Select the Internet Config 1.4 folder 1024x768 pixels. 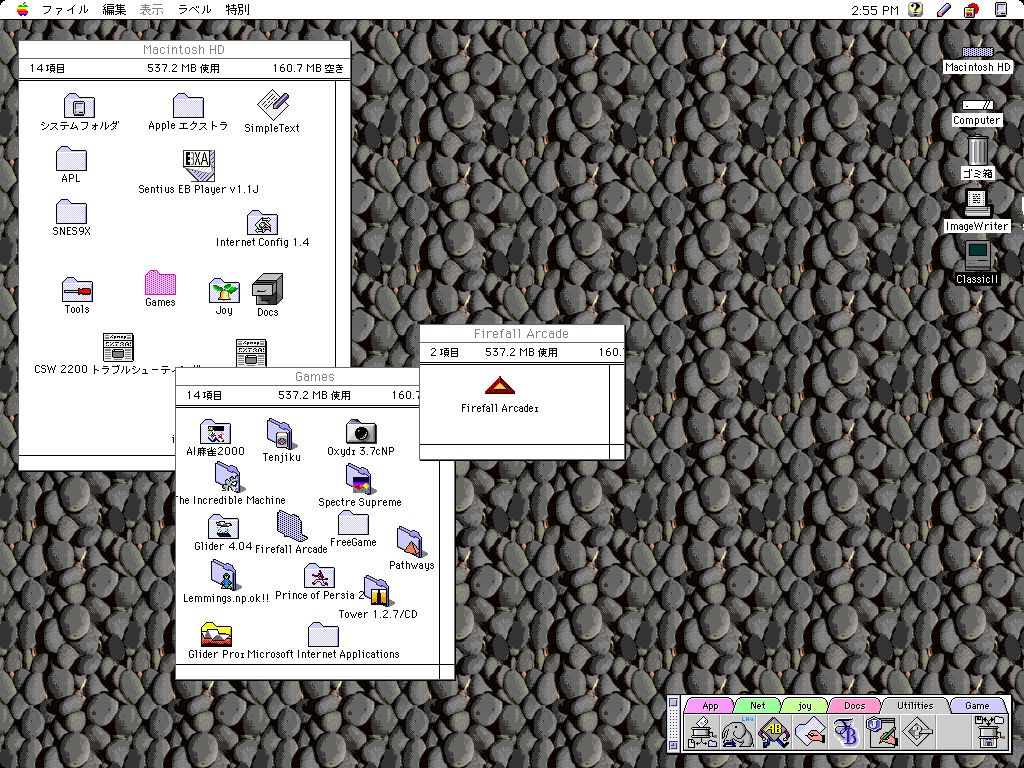click(x=262, y=223)
